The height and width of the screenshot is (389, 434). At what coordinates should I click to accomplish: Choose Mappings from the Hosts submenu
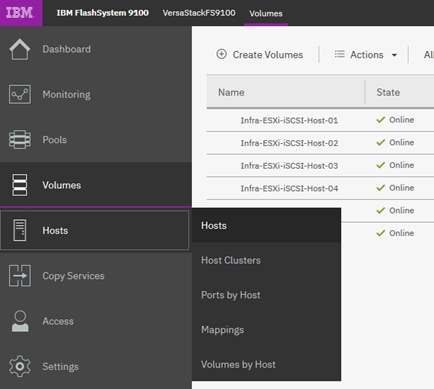point(223,330)
